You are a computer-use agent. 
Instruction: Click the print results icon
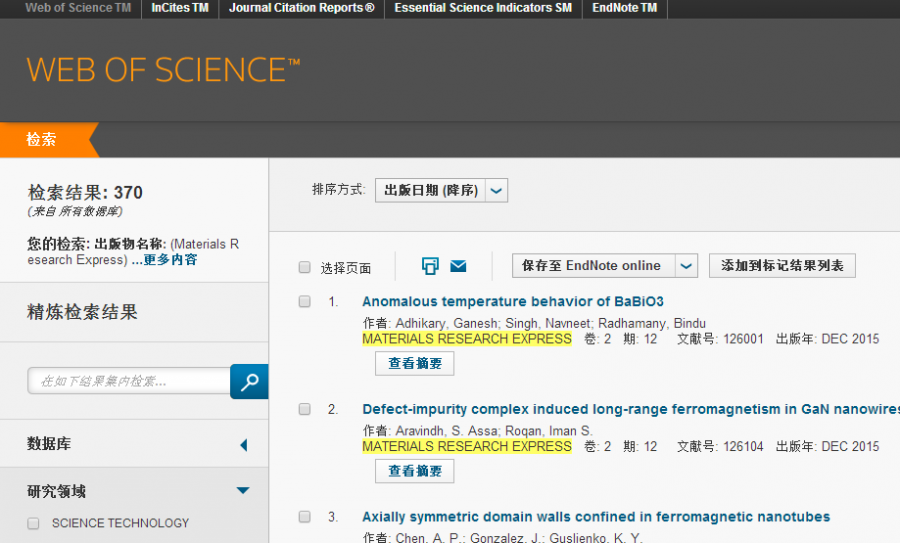tap(430, 266)
